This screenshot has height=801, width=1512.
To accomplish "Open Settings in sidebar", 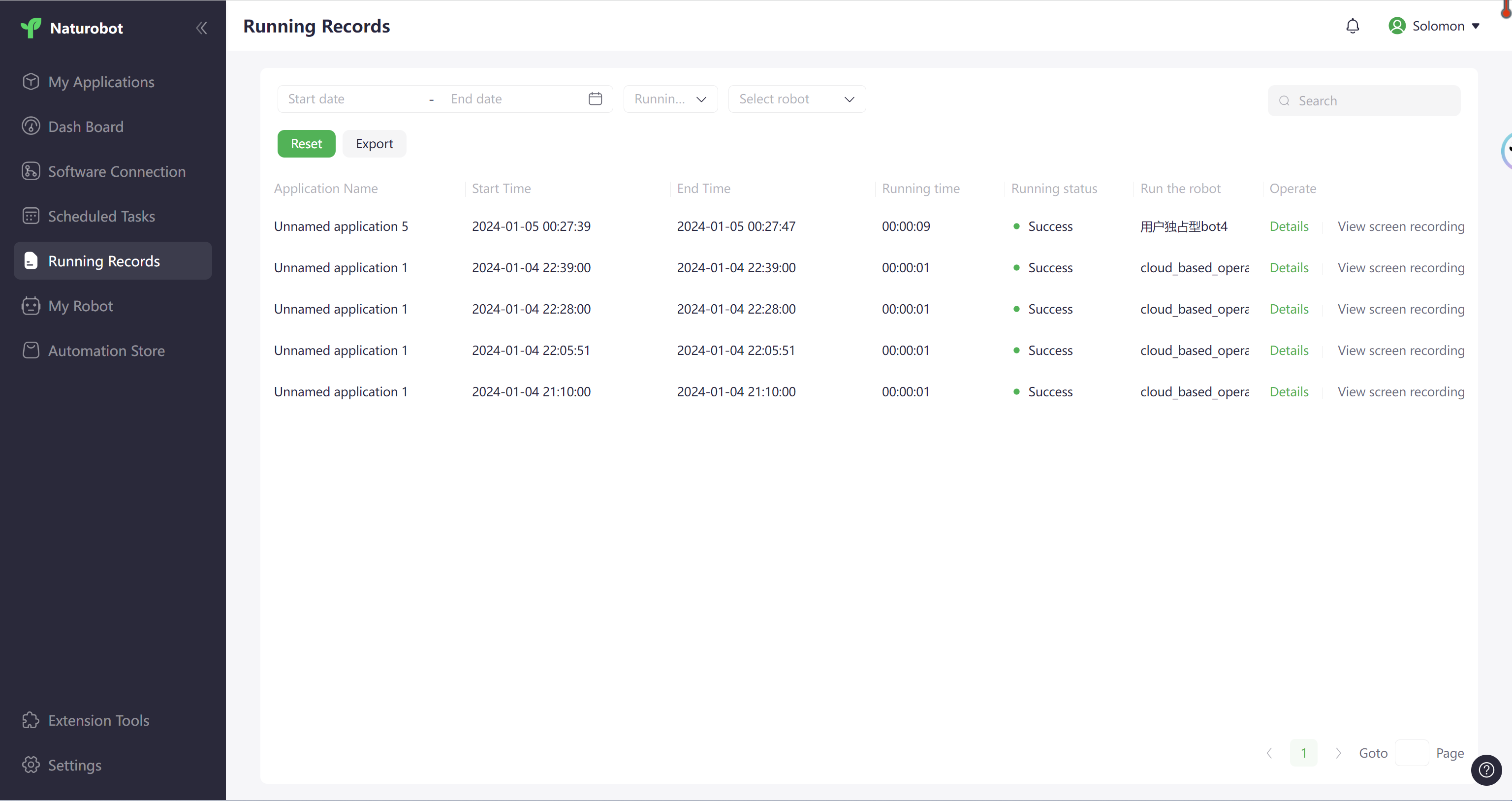I will pos(113,765).
